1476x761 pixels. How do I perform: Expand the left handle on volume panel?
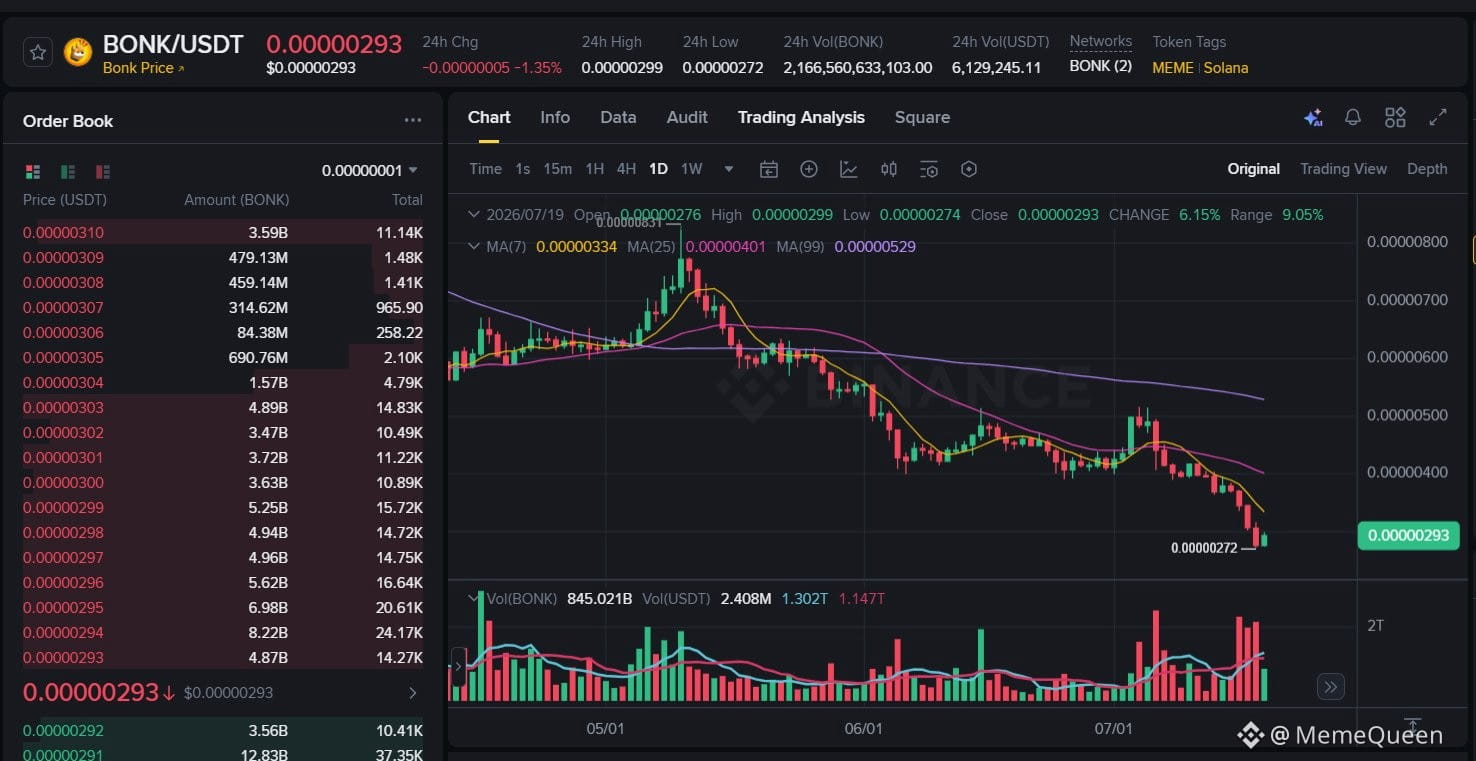(459, 665)
